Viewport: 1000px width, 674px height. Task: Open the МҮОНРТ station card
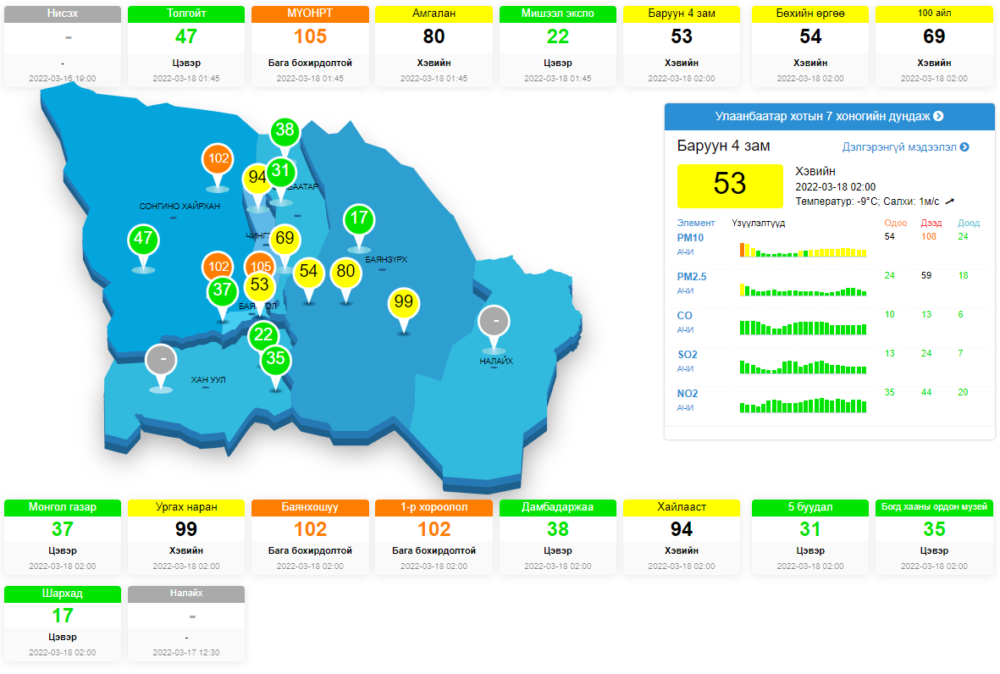click(310, 45)
